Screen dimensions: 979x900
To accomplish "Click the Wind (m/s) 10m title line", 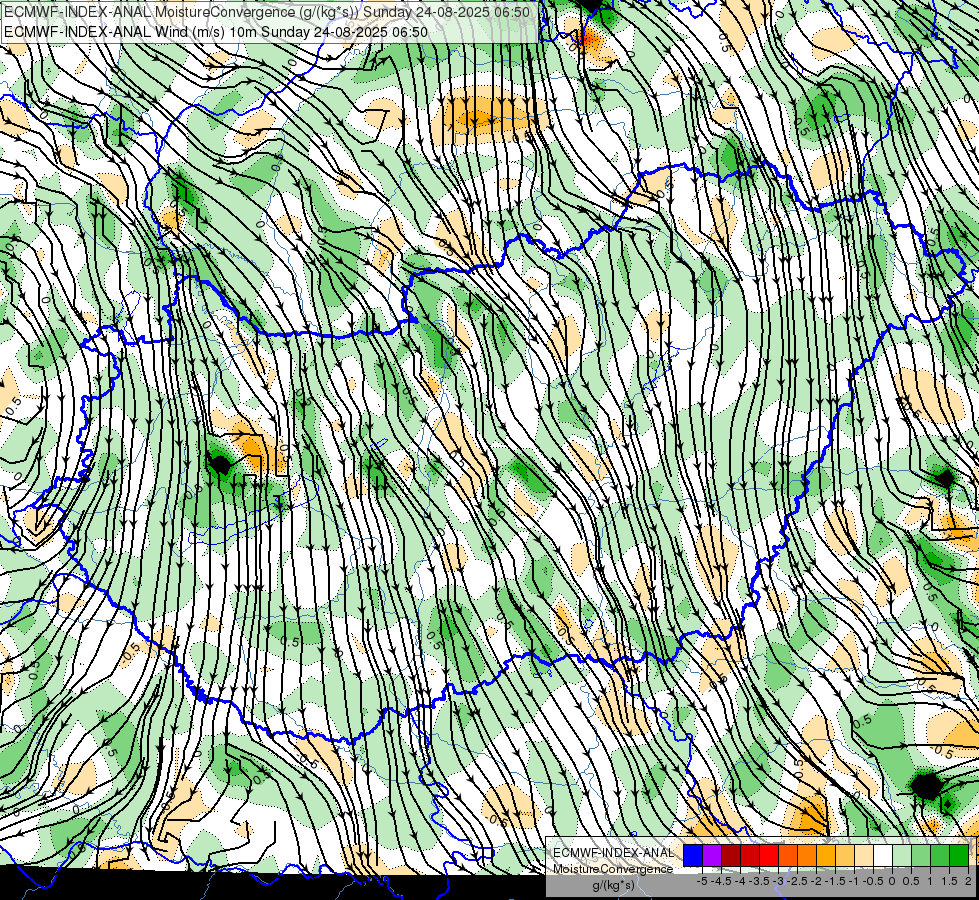I will click(216, 31).
